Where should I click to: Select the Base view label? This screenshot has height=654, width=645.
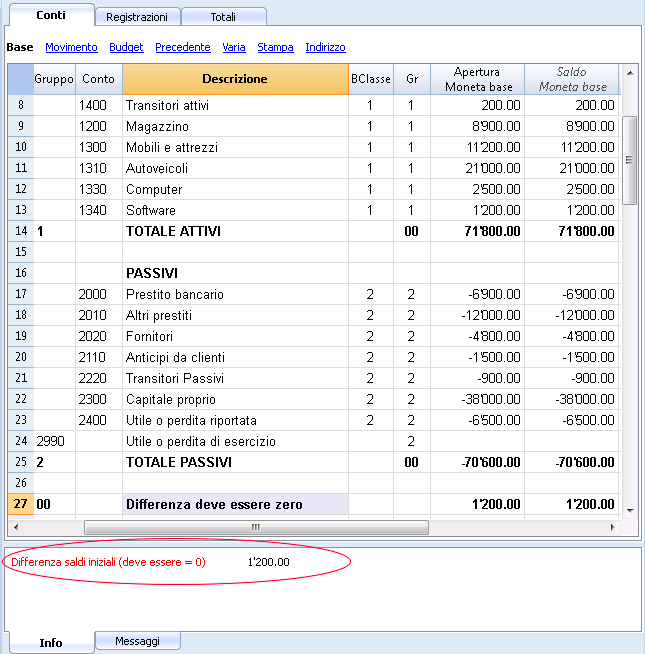point(20,47)
